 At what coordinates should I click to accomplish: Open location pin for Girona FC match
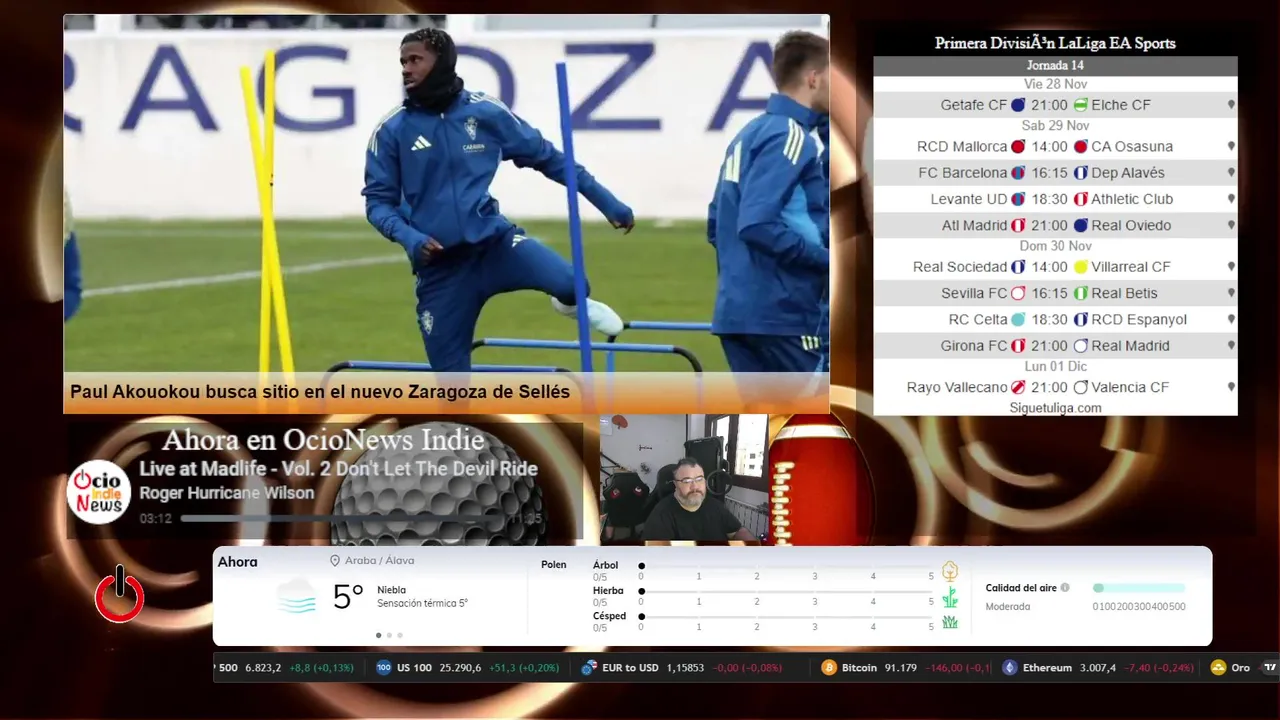pyautogui.click(x=1231, y=346)
